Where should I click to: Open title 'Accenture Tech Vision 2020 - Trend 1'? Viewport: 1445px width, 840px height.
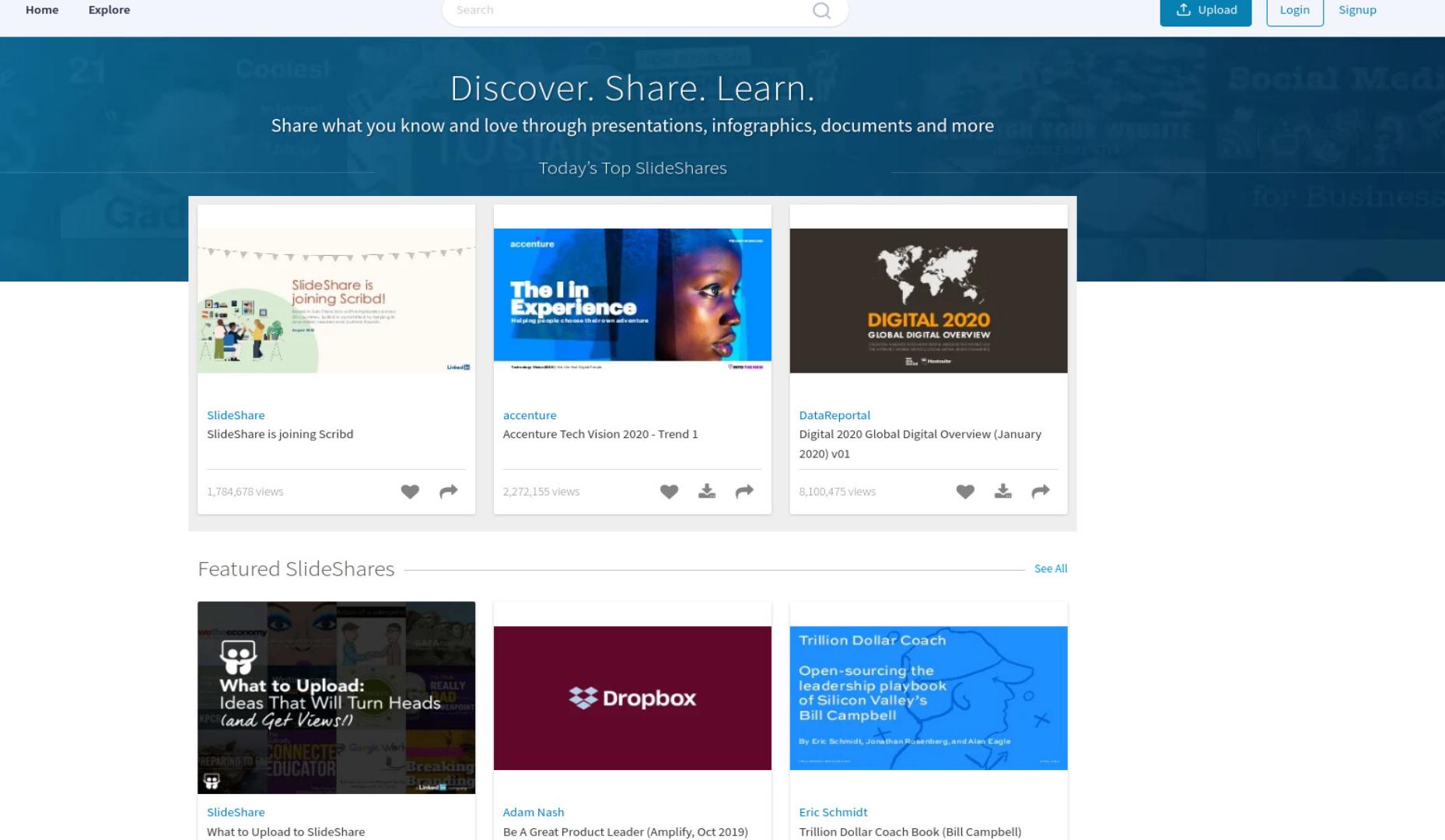tap(600, 434)
